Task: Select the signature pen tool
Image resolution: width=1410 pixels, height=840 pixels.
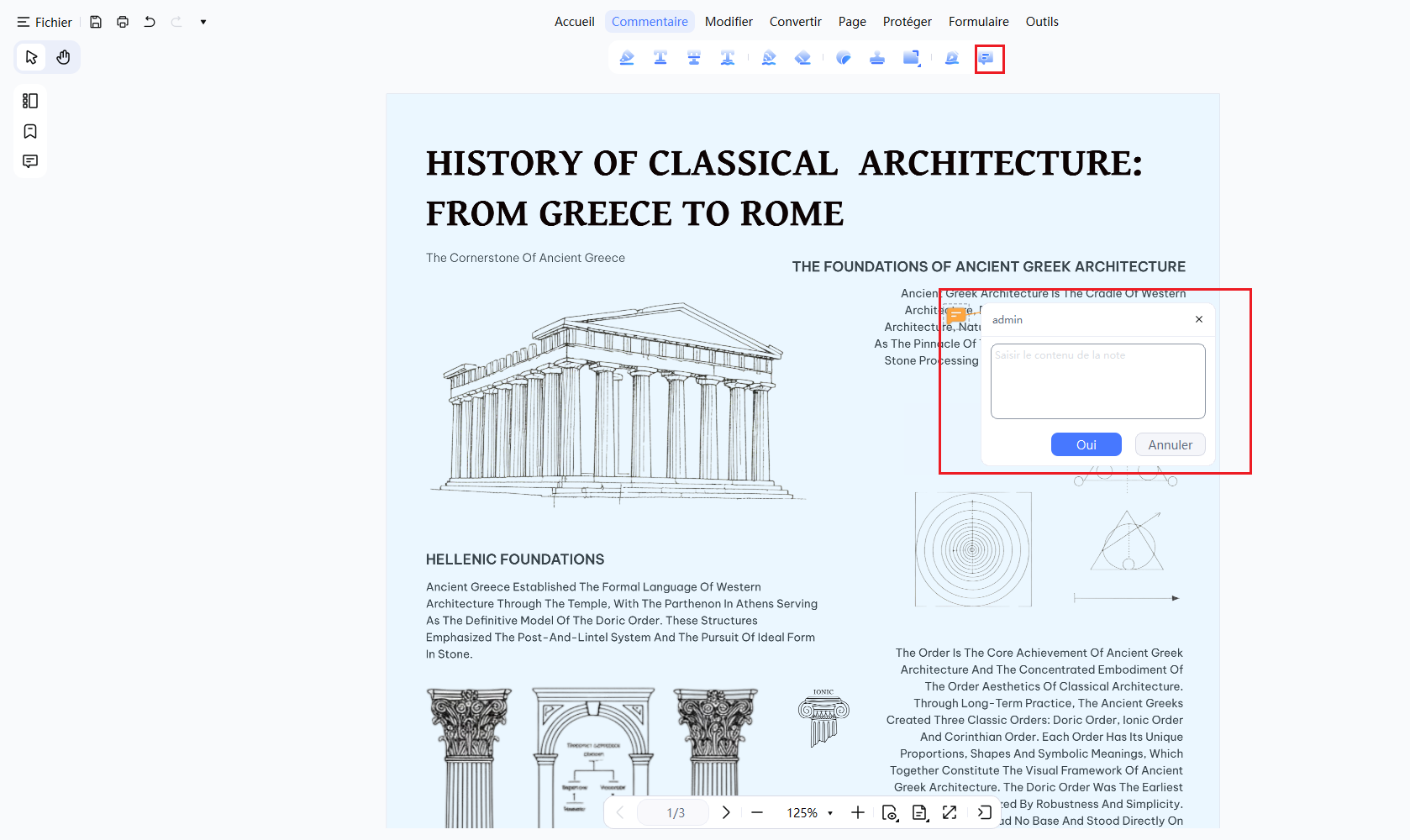Action: coord(952,58)
